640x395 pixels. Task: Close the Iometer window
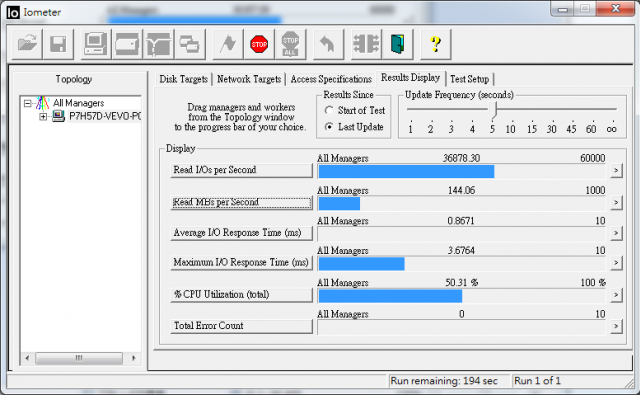pyautogui.click(x=616, y=9)
